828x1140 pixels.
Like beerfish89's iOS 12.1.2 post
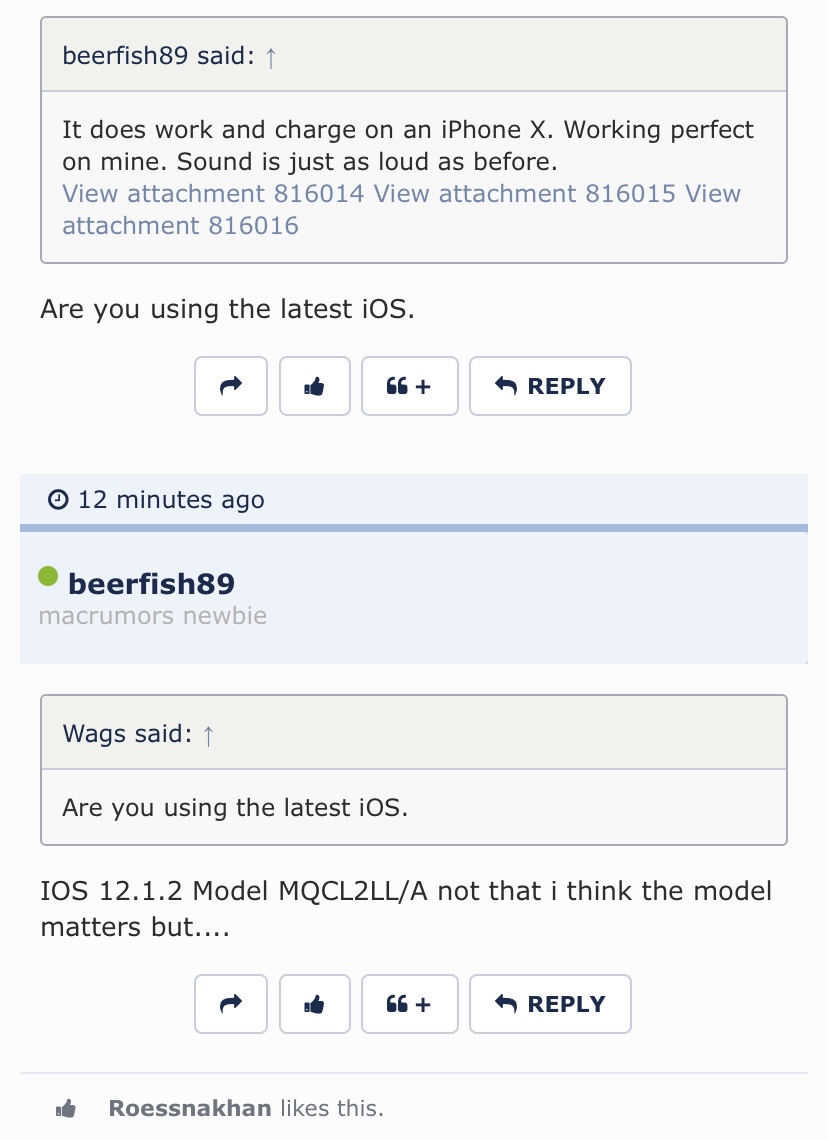coord(315,1004)
